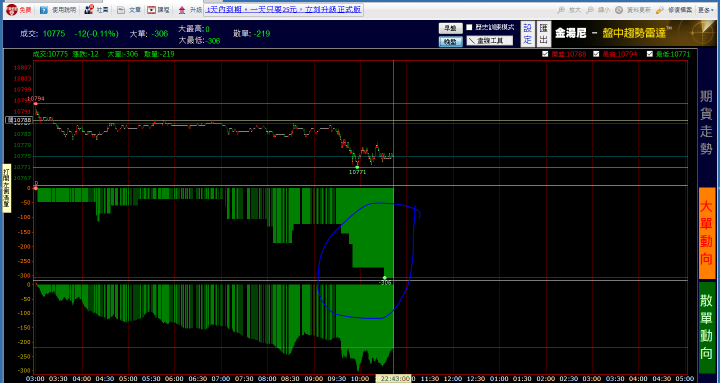This screenshot has width=720, height=383.
Task: Open the 社團 community icon
Action: point(89,9)
